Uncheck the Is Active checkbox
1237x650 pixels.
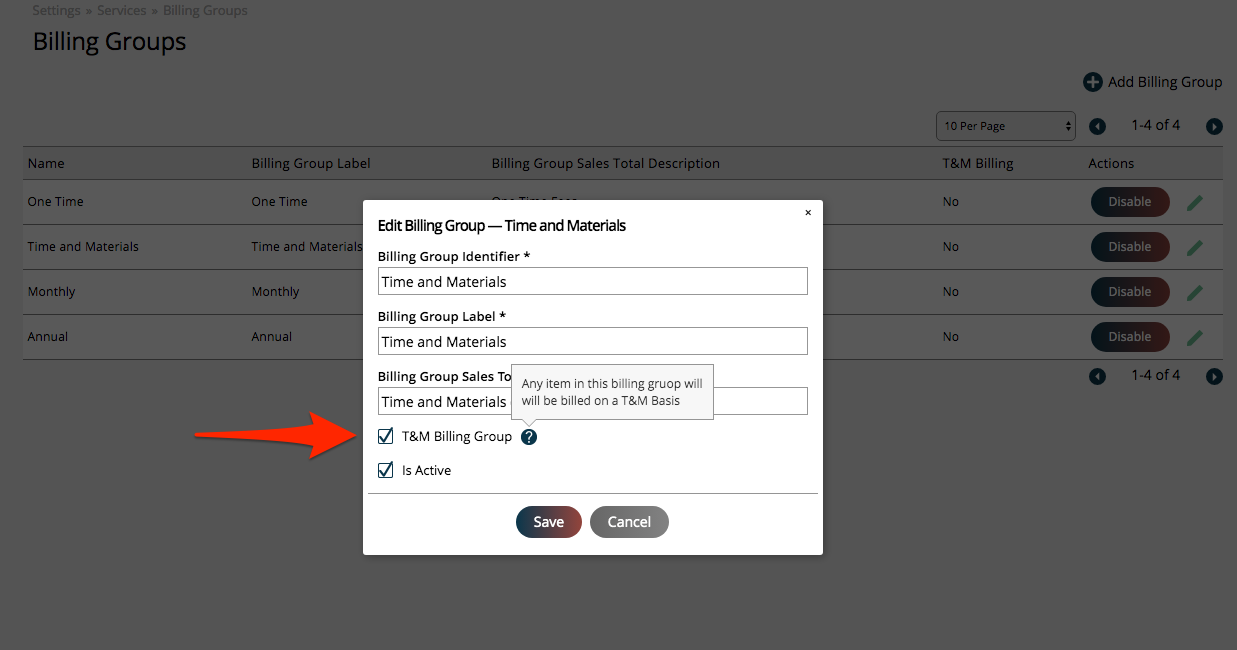(x=385, y=470)
